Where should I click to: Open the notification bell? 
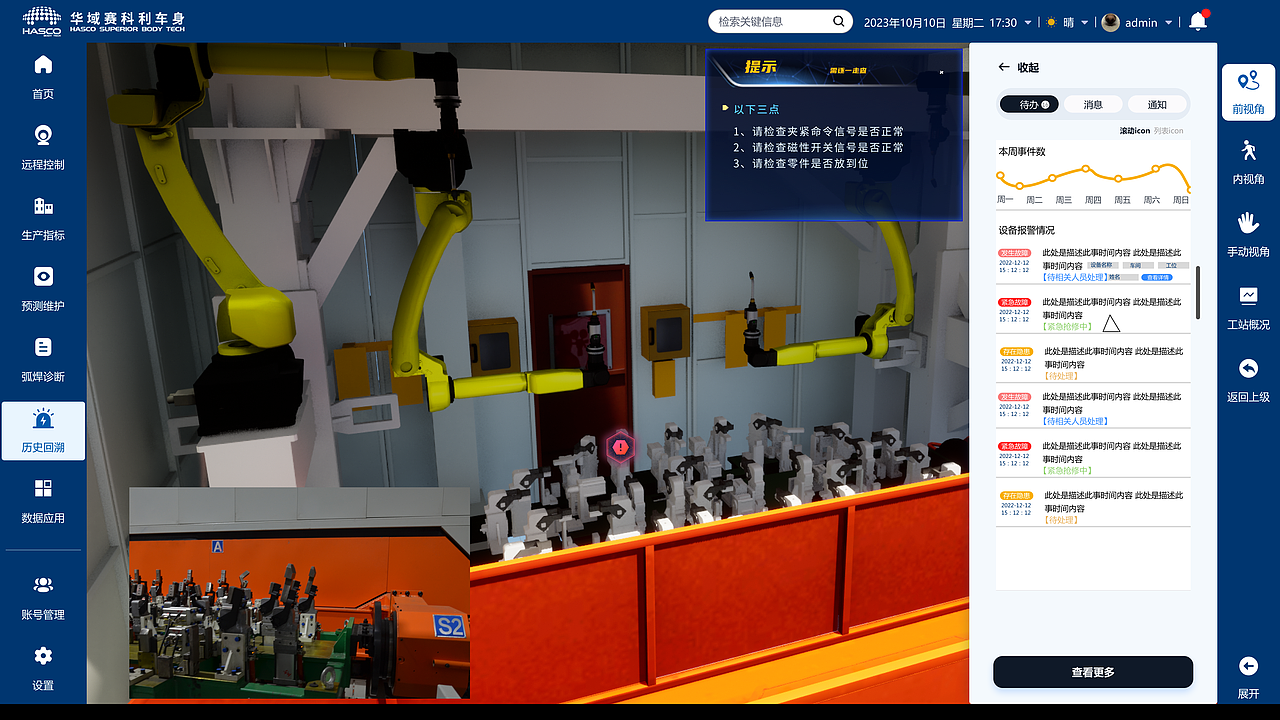(1197, 22)
